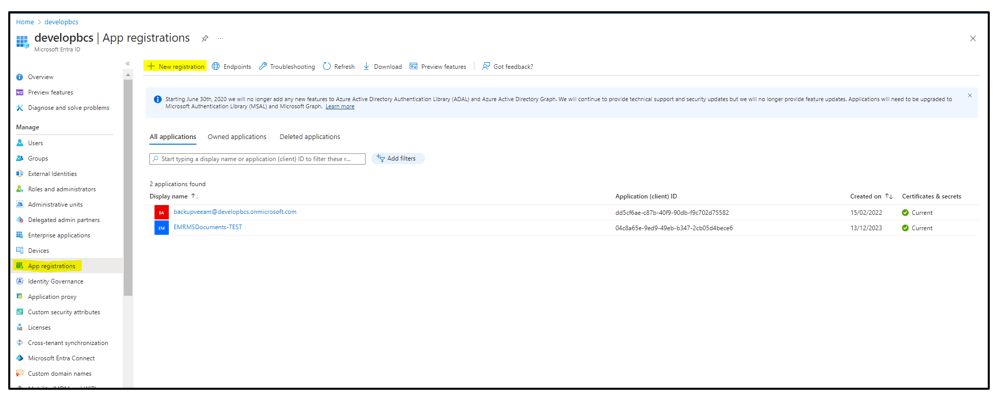1003x400 pixels.
Task: Click the Add filters button
Action: 397,159
